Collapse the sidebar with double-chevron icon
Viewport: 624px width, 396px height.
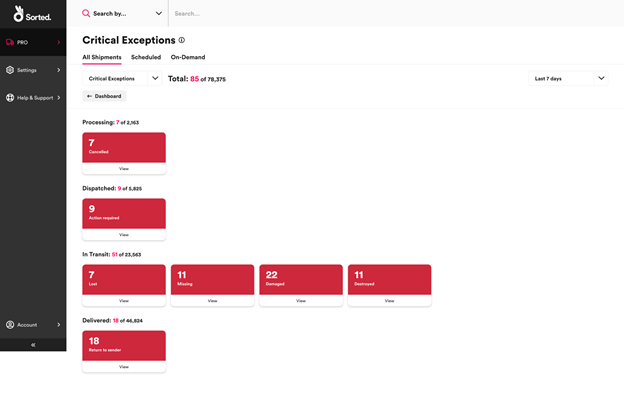33,345
